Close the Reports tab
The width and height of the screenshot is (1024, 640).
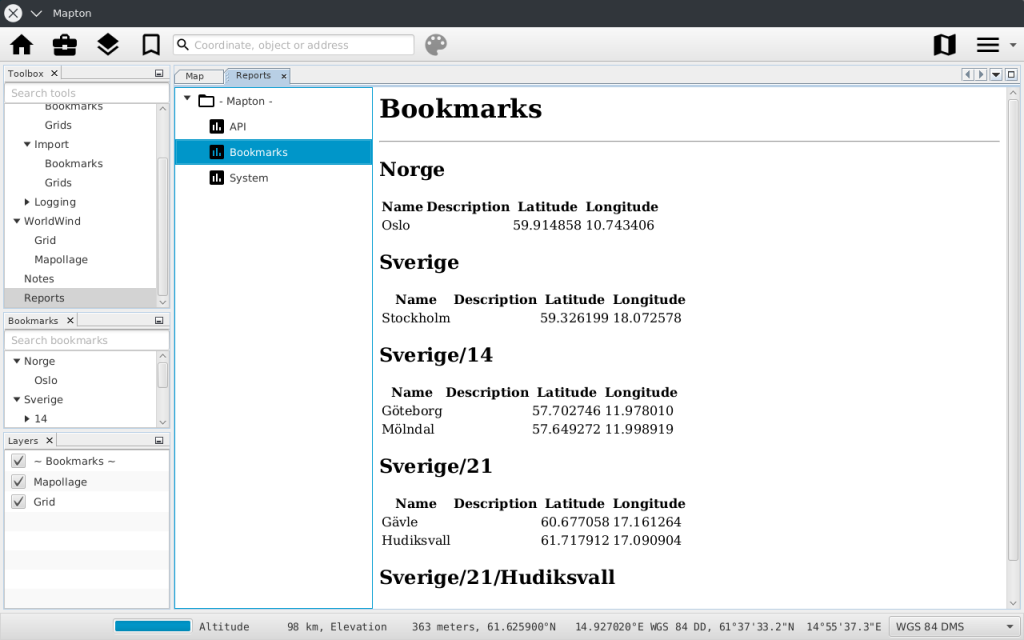[283, 76]
